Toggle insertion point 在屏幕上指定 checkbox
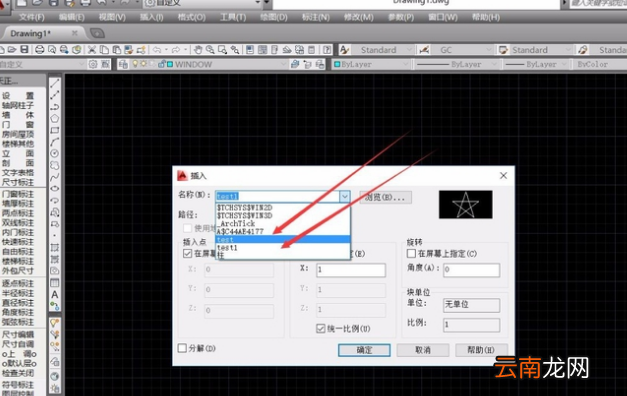The image size is (627, 396). 187,254
